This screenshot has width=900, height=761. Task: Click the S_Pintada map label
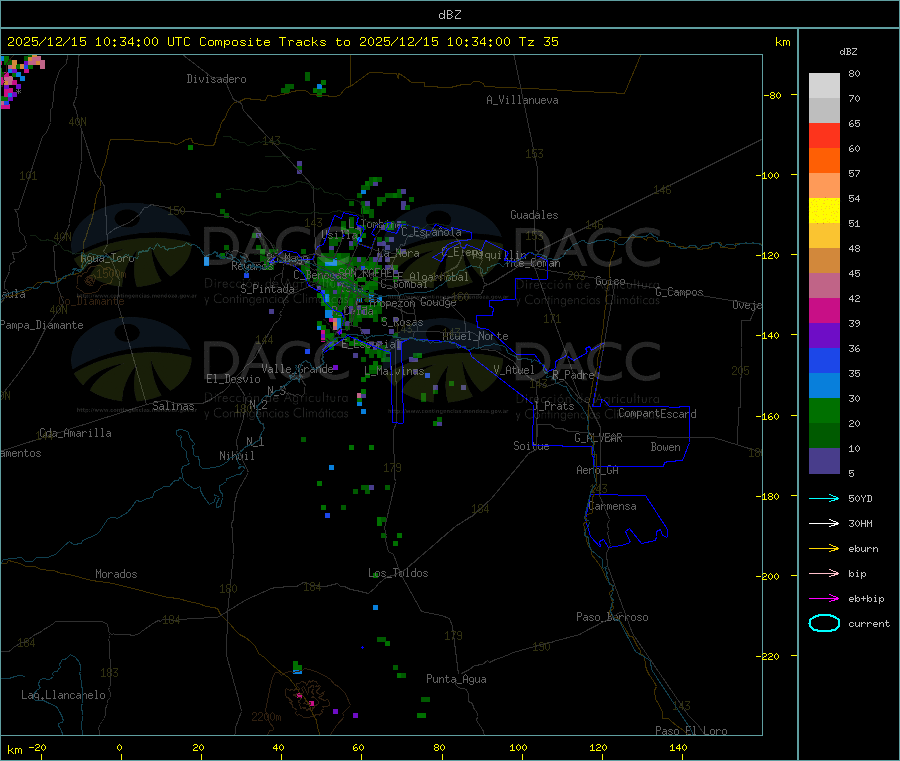(x=267, y=289)
